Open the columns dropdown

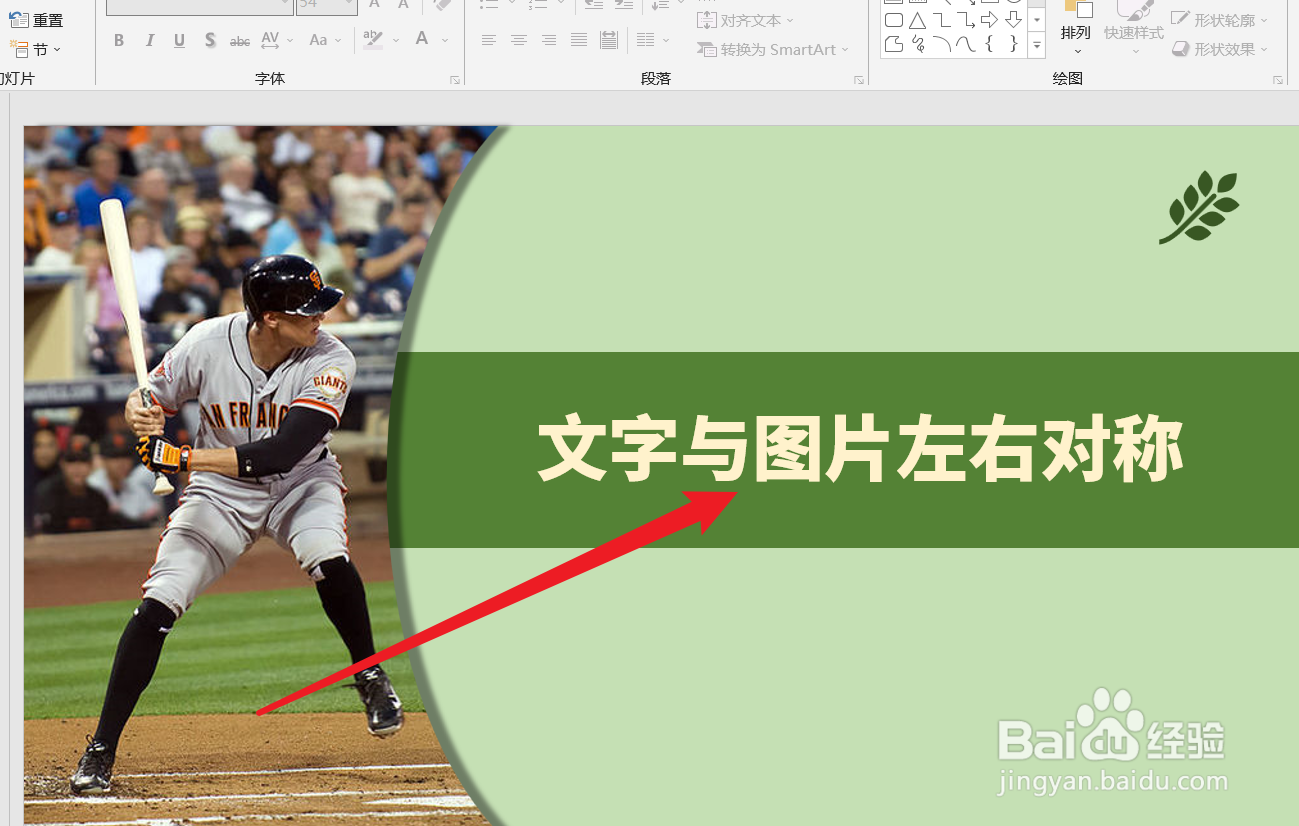tap(652, 40)
